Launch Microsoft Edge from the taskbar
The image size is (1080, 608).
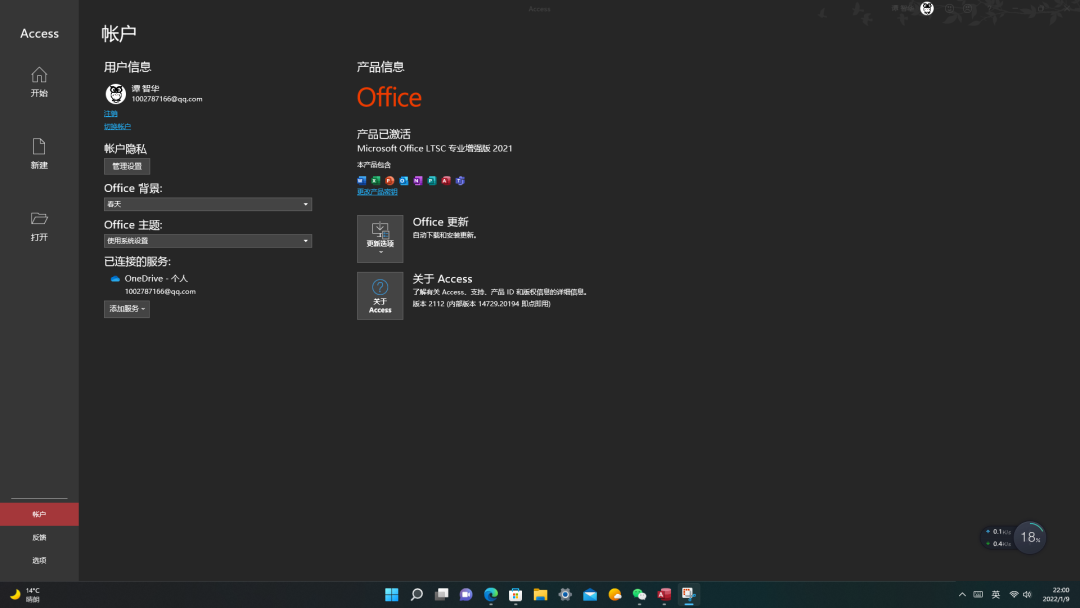pyautogui.click(x=490, y=594)
